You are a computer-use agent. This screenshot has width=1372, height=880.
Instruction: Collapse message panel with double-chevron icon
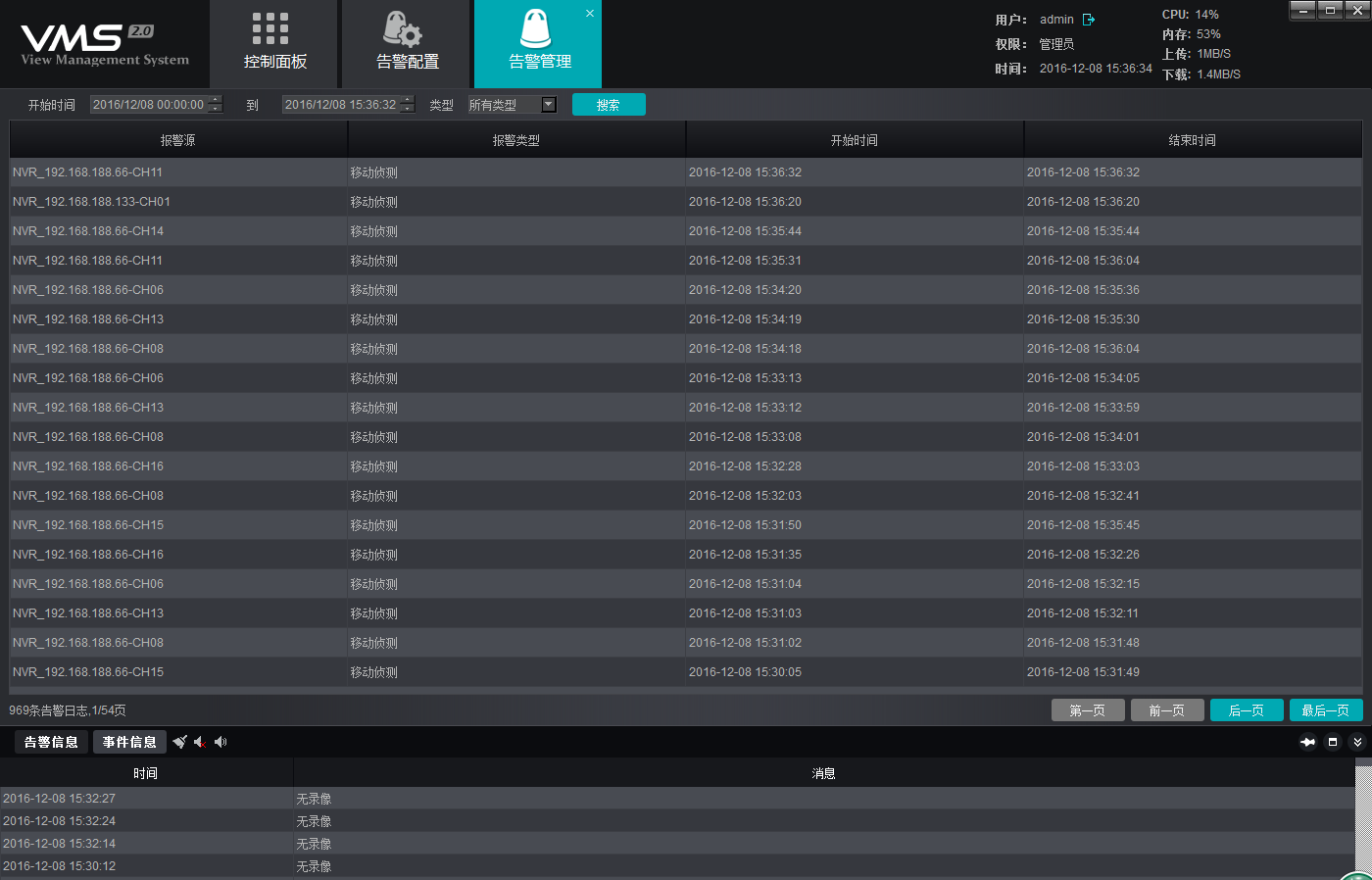coord(1357,742)
